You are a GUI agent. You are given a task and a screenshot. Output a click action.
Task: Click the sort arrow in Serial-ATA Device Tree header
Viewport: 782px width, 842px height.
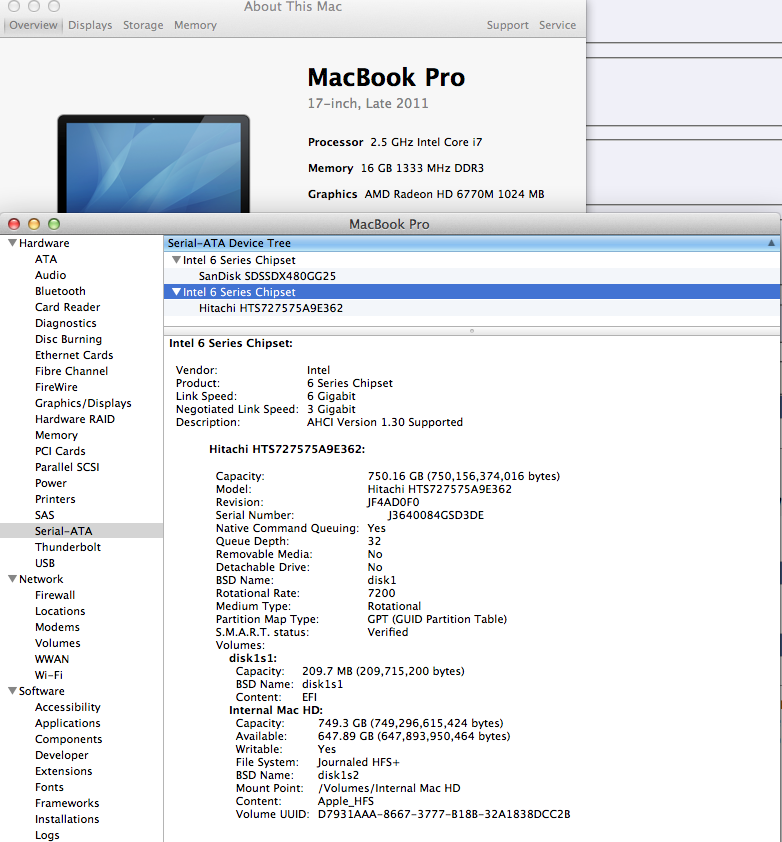coord(771,243)
